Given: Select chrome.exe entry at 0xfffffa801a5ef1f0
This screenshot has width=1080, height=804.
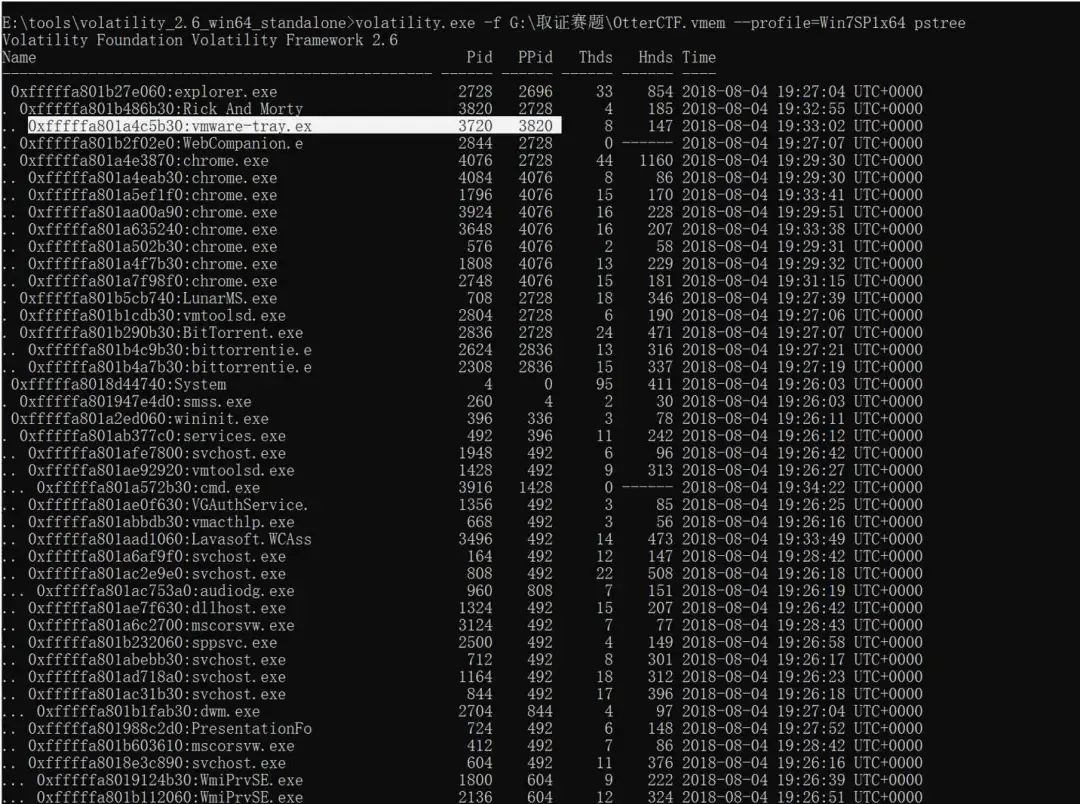Looking at the screenshot, I should 152,195.
